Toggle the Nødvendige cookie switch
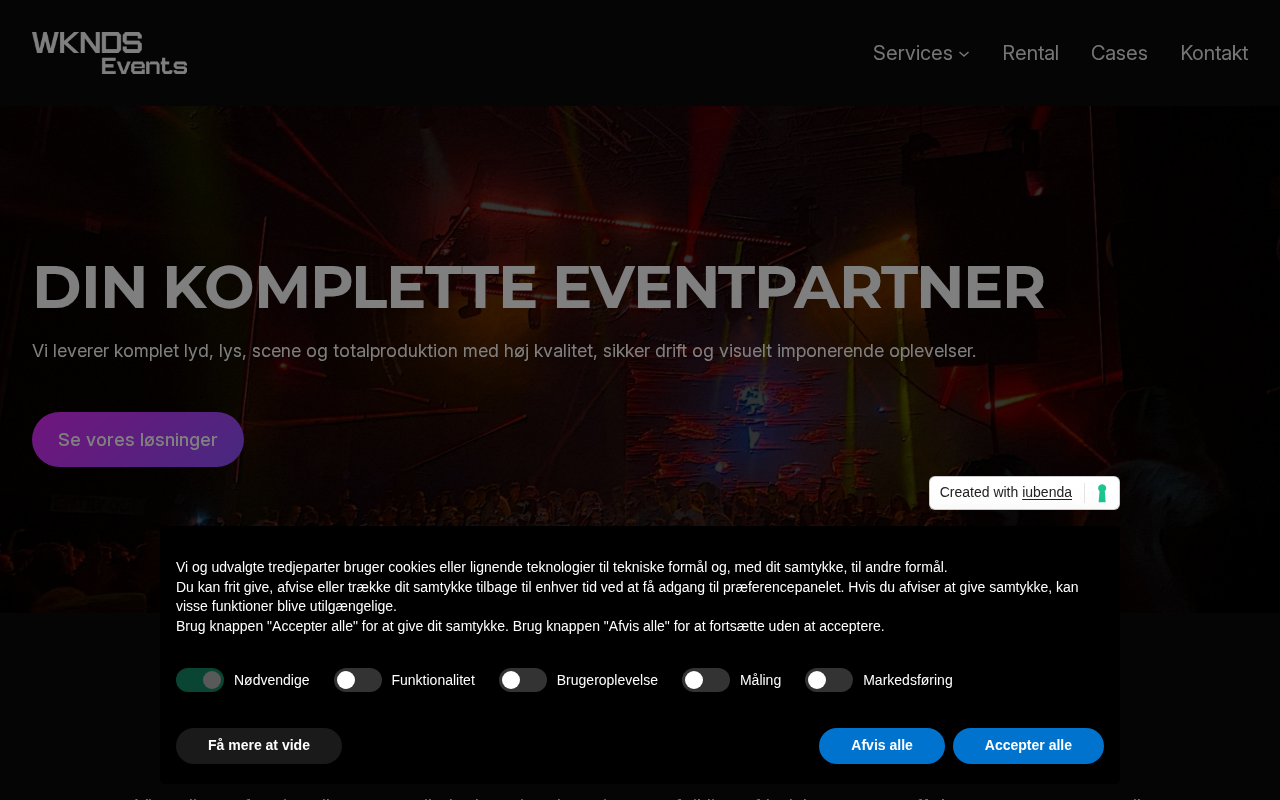Image resolution: width=1280 pixels, height=800 pixels. 200,680
